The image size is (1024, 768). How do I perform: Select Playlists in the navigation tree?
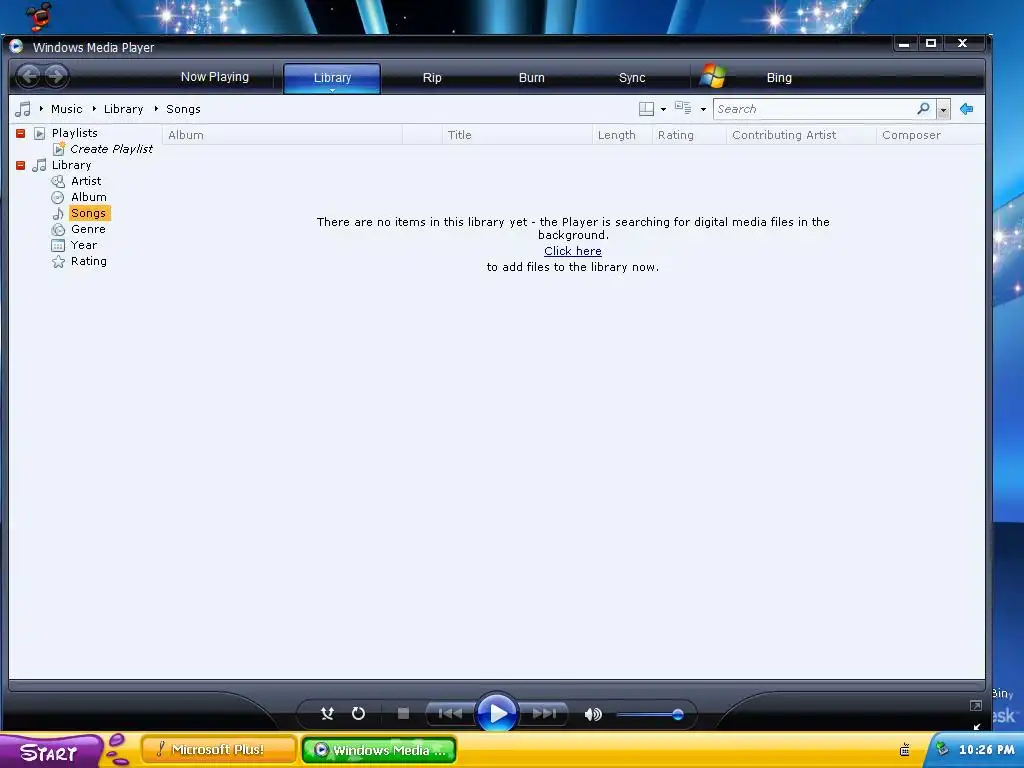click(74, 133)
